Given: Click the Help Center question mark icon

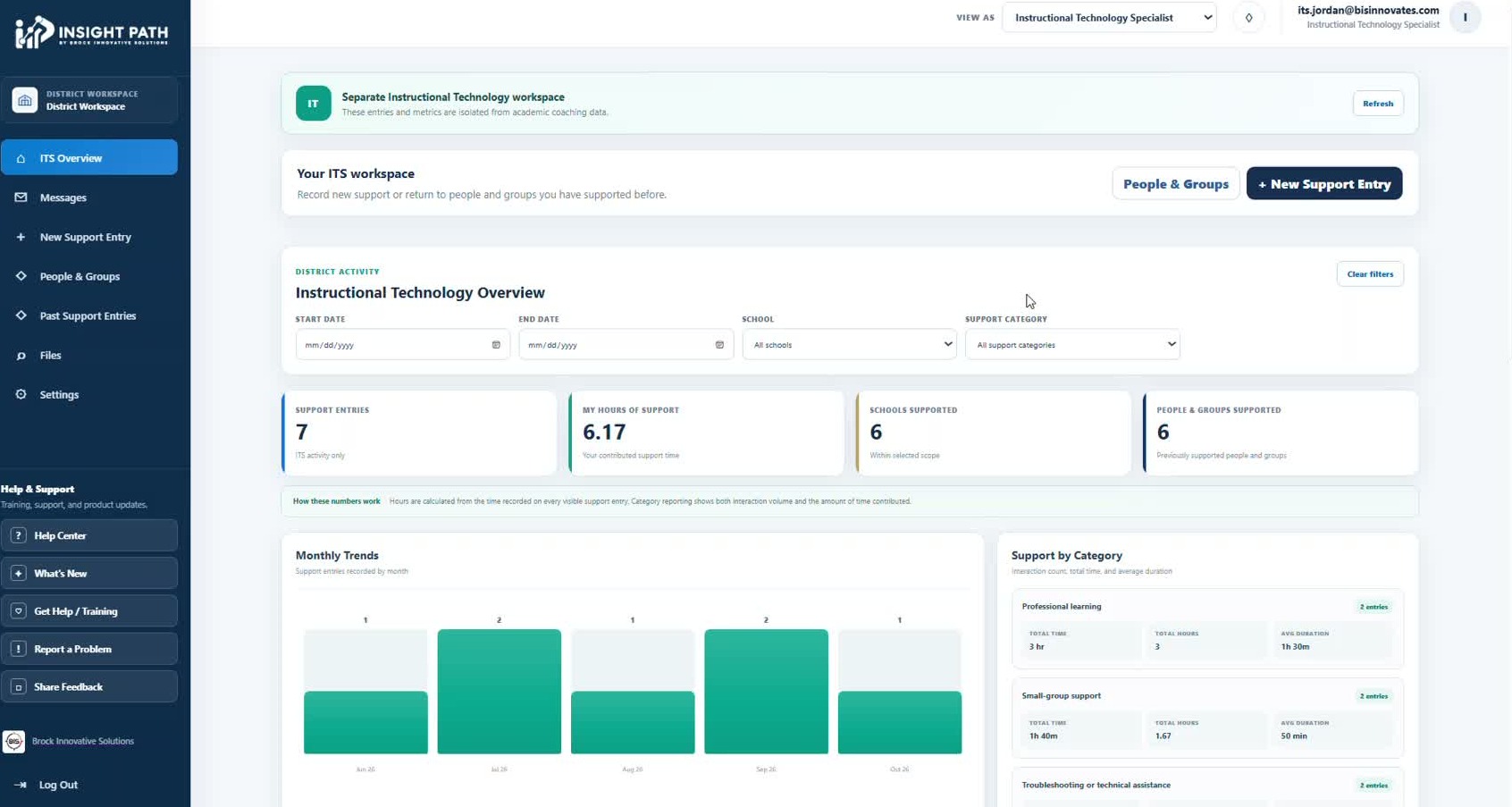Looking at the screenshot, I should [18, 535].
